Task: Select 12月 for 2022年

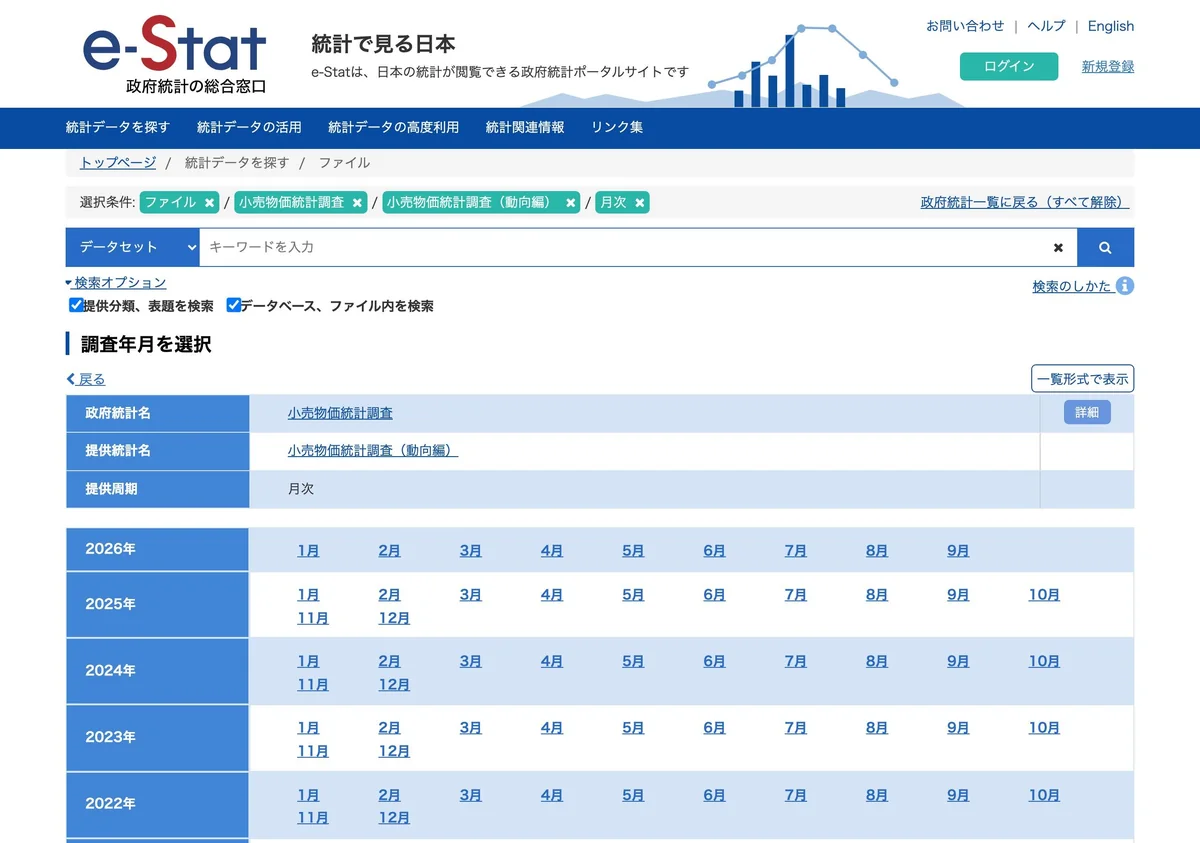Action: pyautogui.click(x=394, y=819)
